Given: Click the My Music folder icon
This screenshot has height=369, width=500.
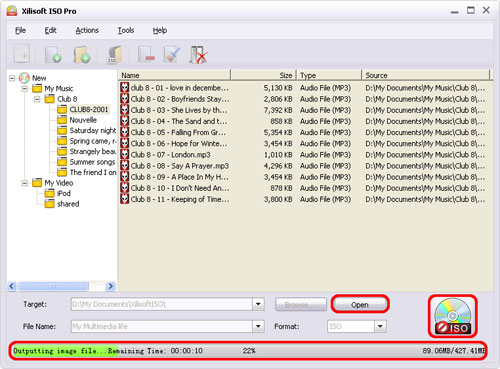Looking at the screenshot, I should [x=37, y=89].
